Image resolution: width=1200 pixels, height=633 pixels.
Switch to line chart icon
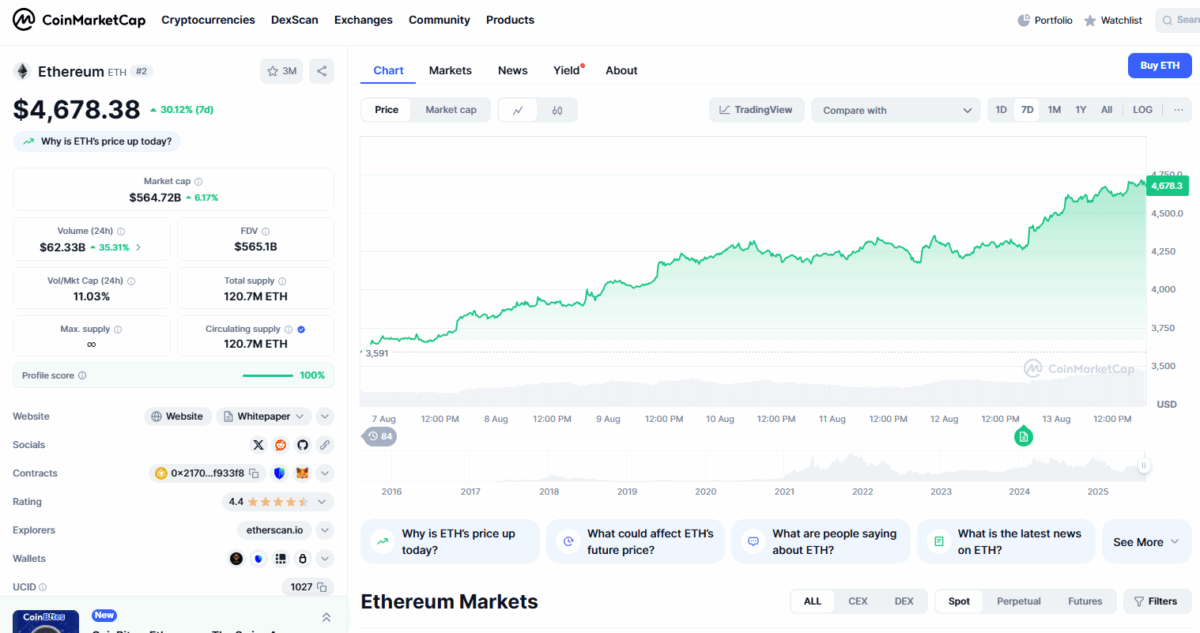[x=518, y=110]
